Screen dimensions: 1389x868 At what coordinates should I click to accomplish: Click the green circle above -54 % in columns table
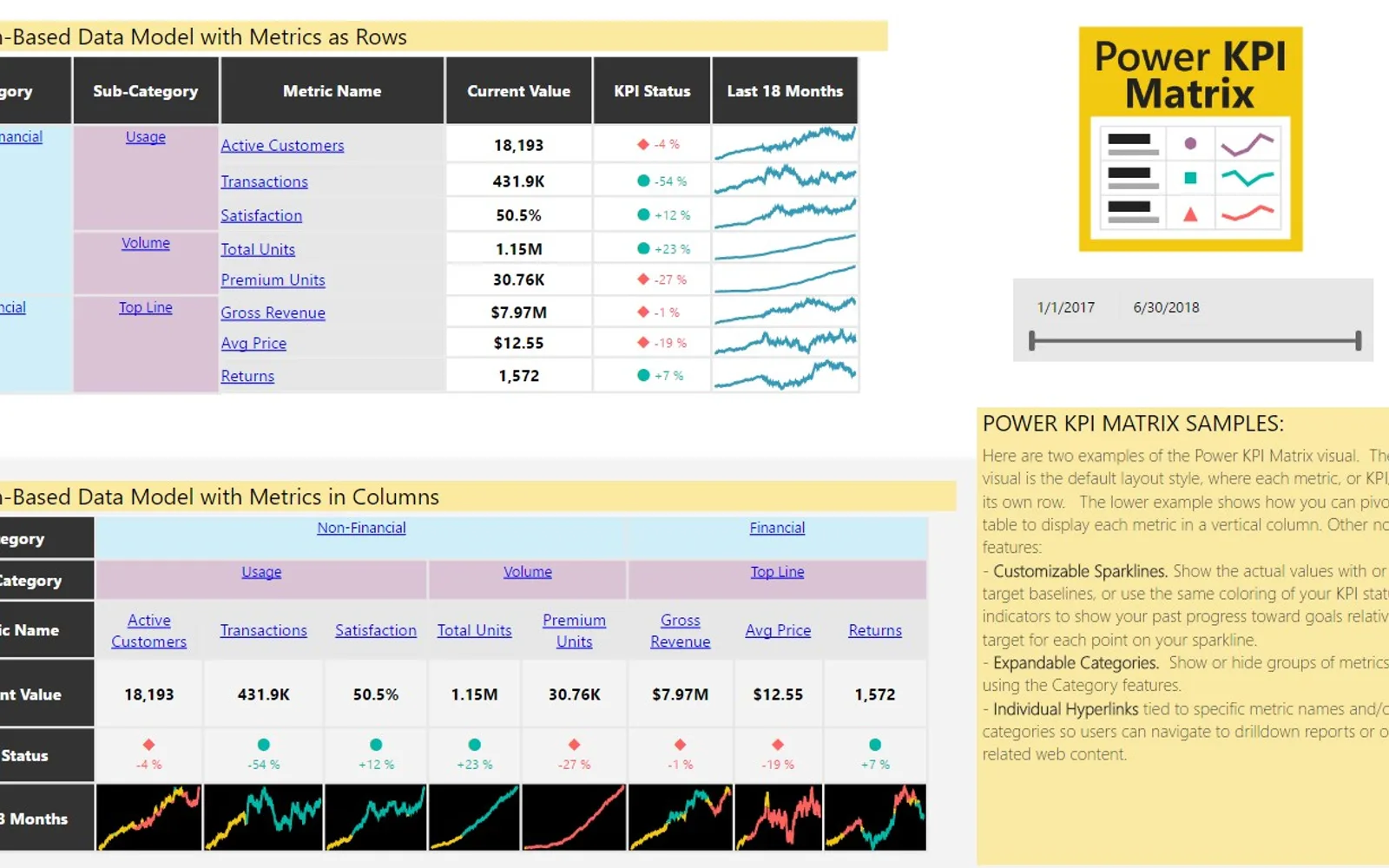[264, 745]
